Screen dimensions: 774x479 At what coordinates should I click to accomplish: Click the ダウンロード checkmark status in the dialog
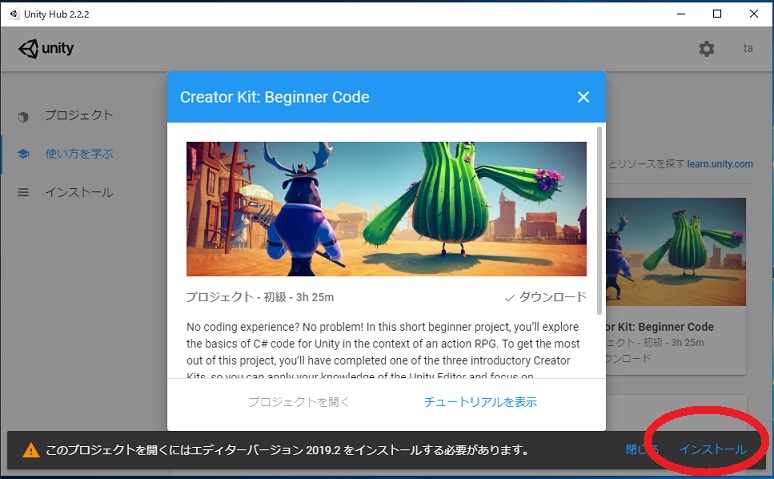point(545,297)
